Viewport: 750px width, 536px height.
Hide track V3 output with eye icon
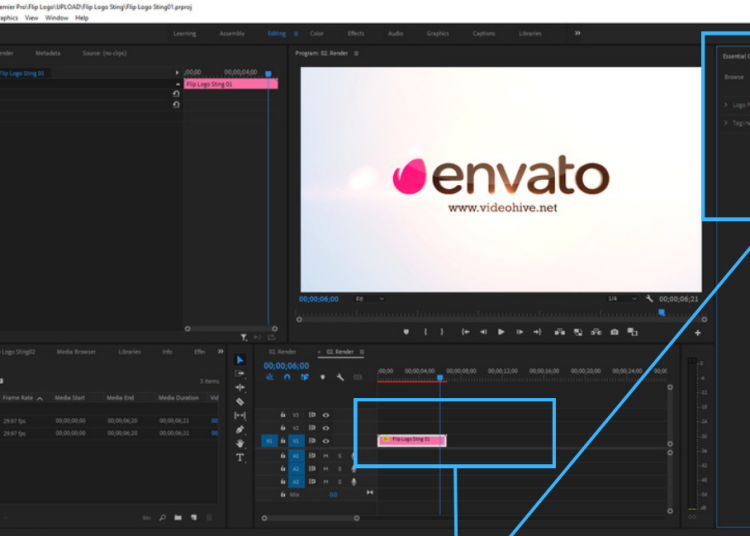pyautogui.click(x=326, y=415)
